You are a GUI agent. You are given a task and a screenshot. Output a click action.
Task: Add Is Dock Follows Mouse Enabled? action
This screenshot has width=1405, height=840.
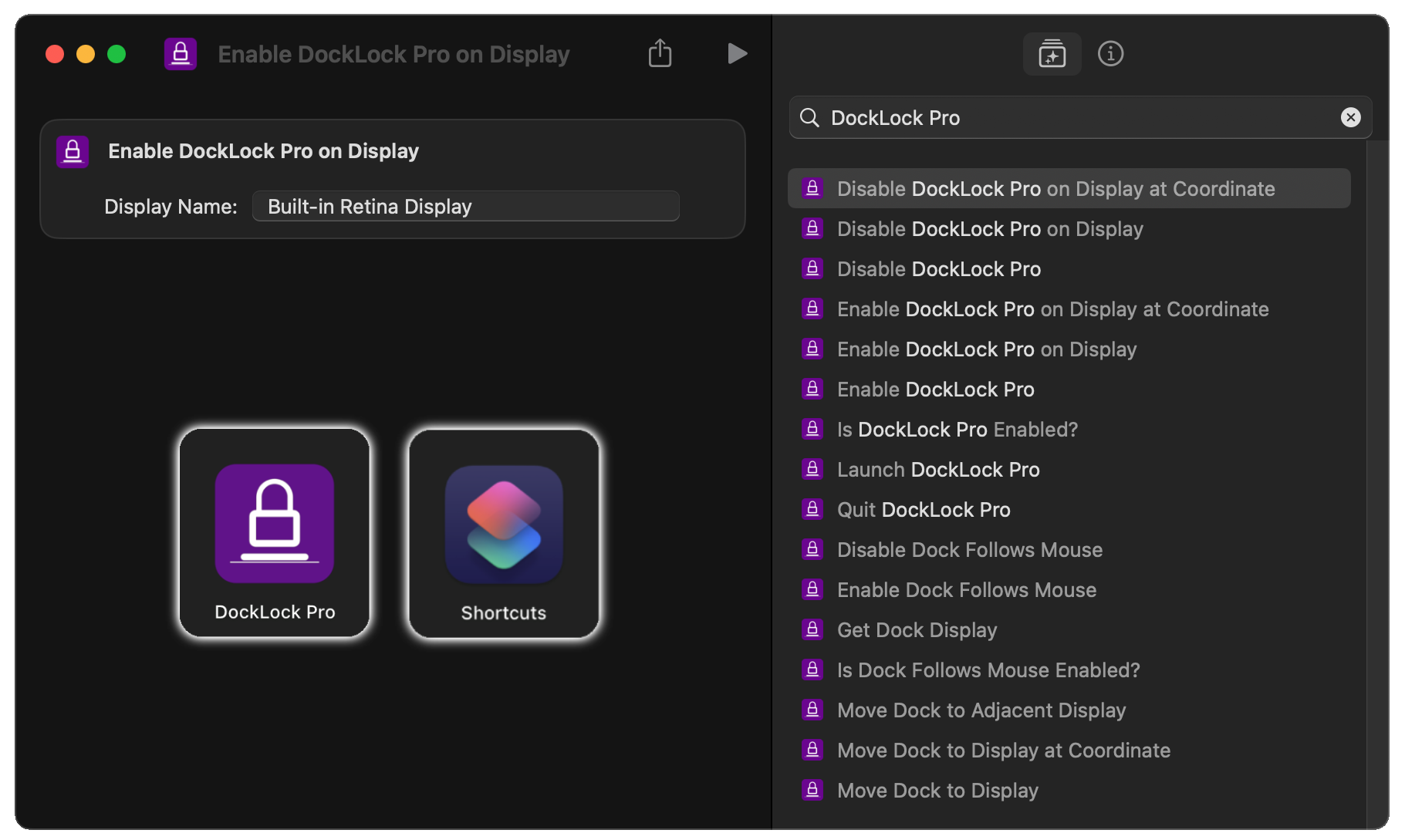click(1069, 670)
